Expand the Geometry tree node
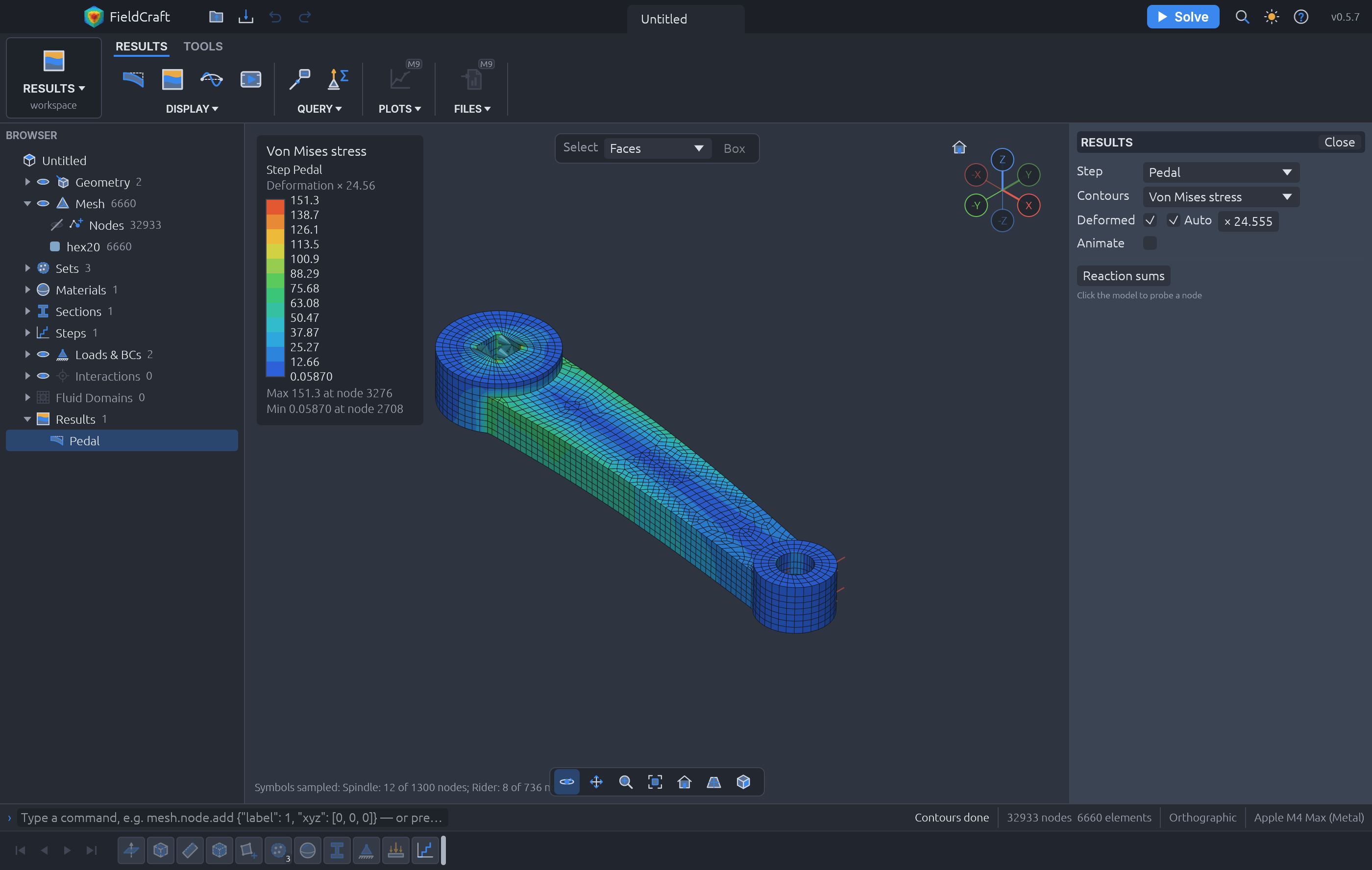 [27, 182]
